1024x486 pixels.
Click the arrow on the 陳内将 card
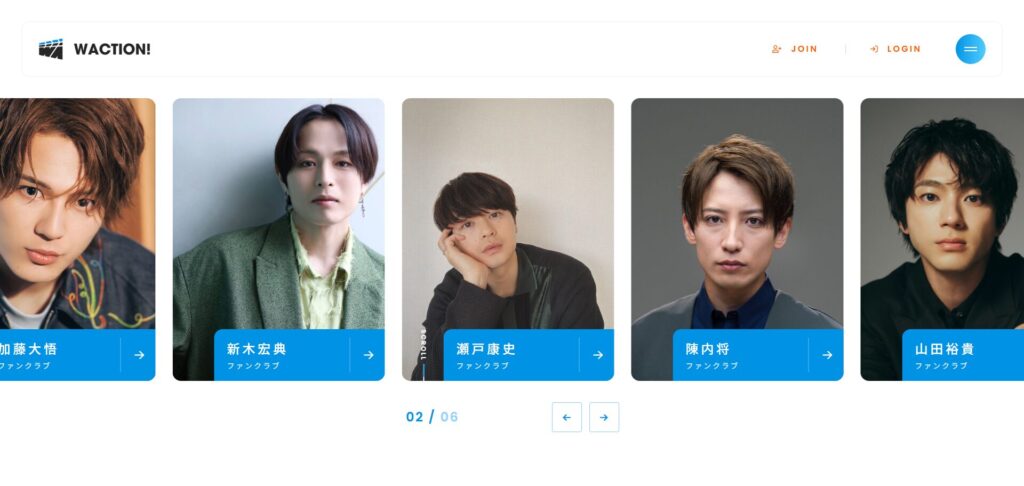827,355
